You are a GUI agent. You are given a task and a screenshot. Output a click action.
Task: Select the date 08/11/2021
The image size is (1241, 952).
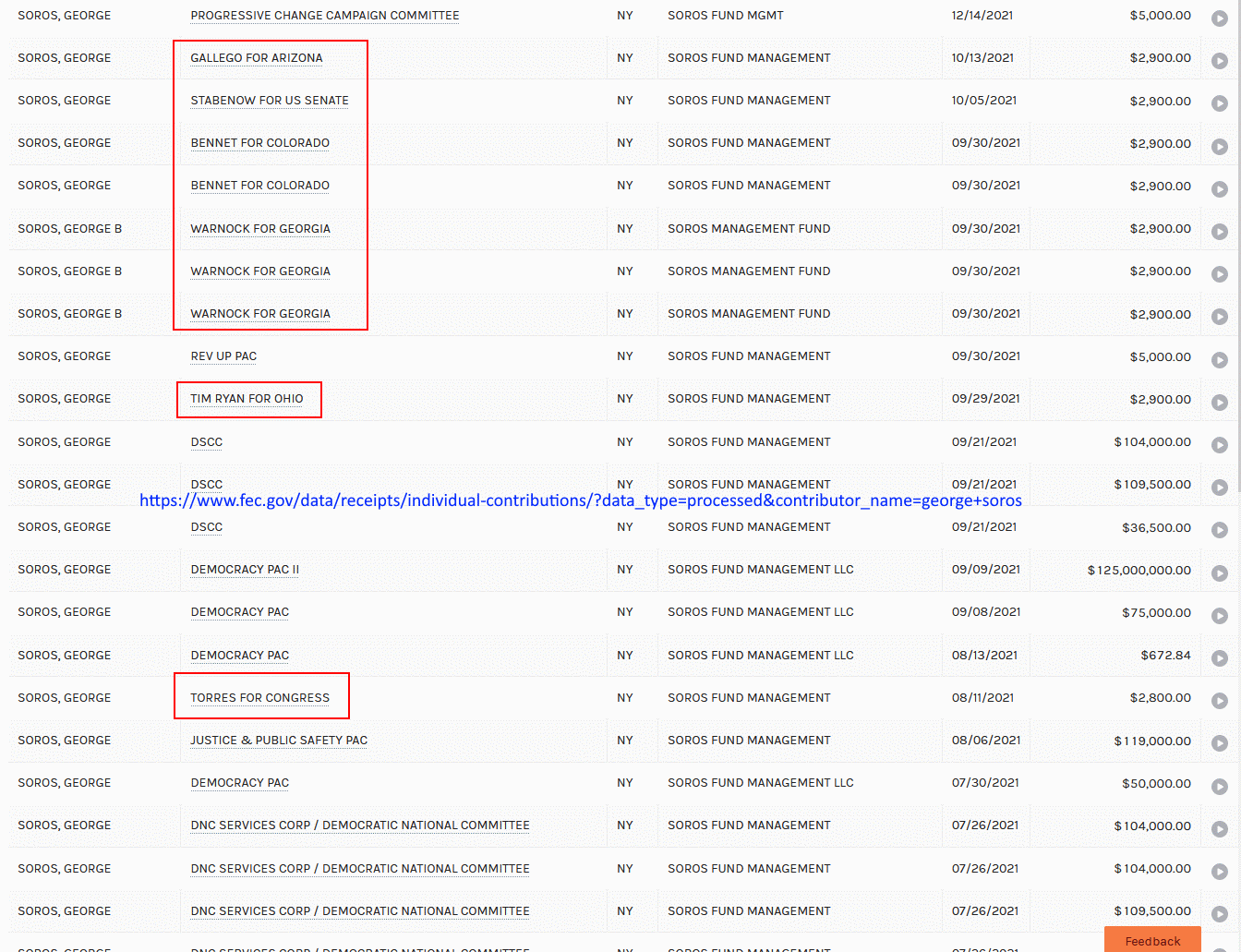pos(982,698)
